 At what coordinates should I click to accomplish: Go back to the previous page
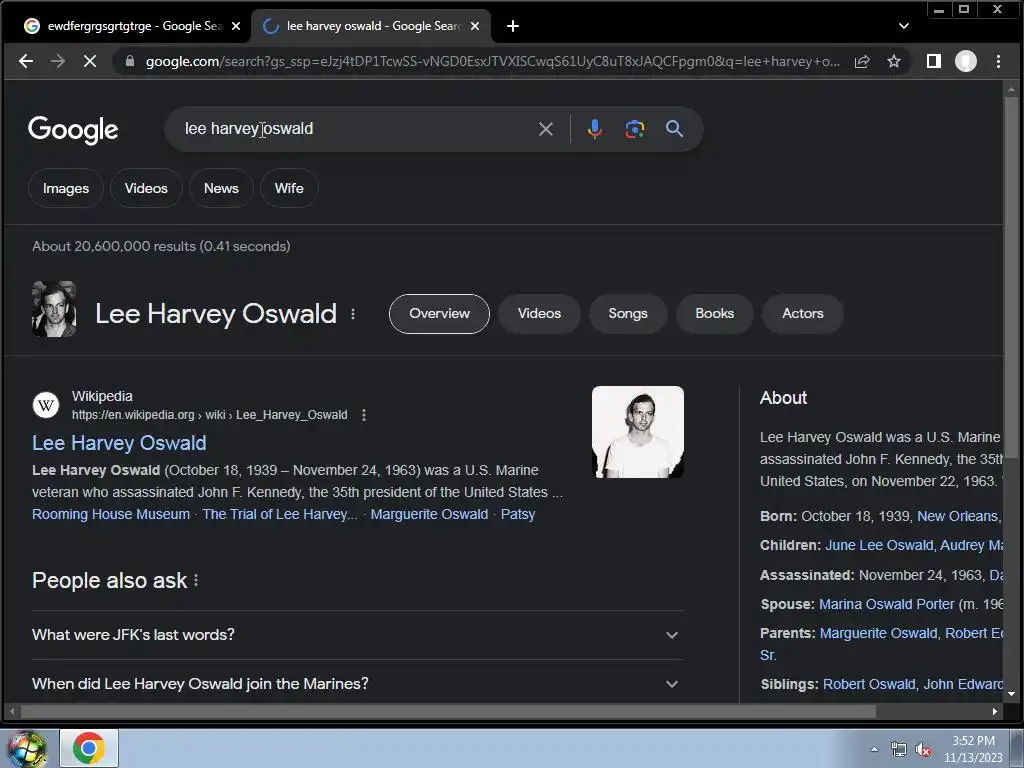pyautogui.click(x=25, y=61)
